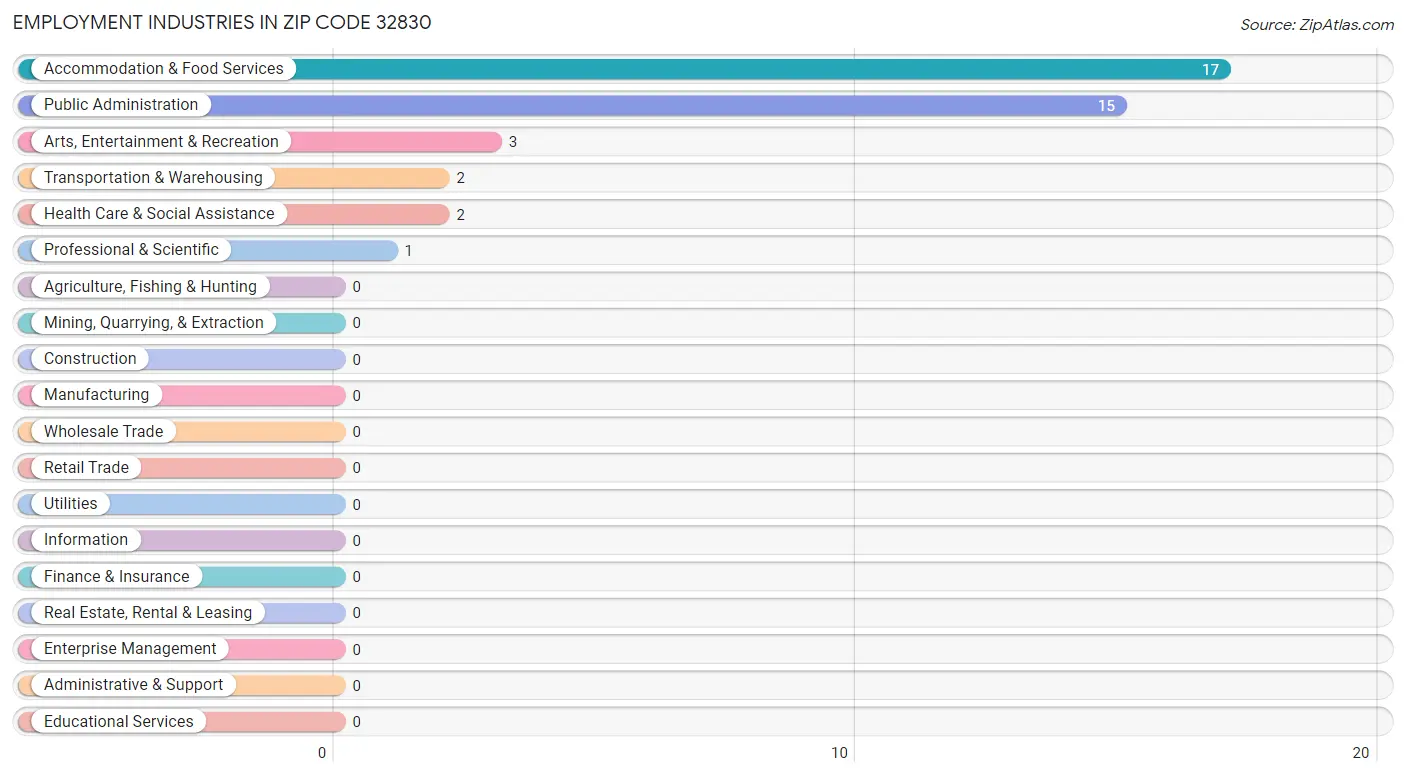The height and width of the screenshot is (776, 1406).
Task: Select the Health Care & Social Assistance label
Action: tap(159, 214)
